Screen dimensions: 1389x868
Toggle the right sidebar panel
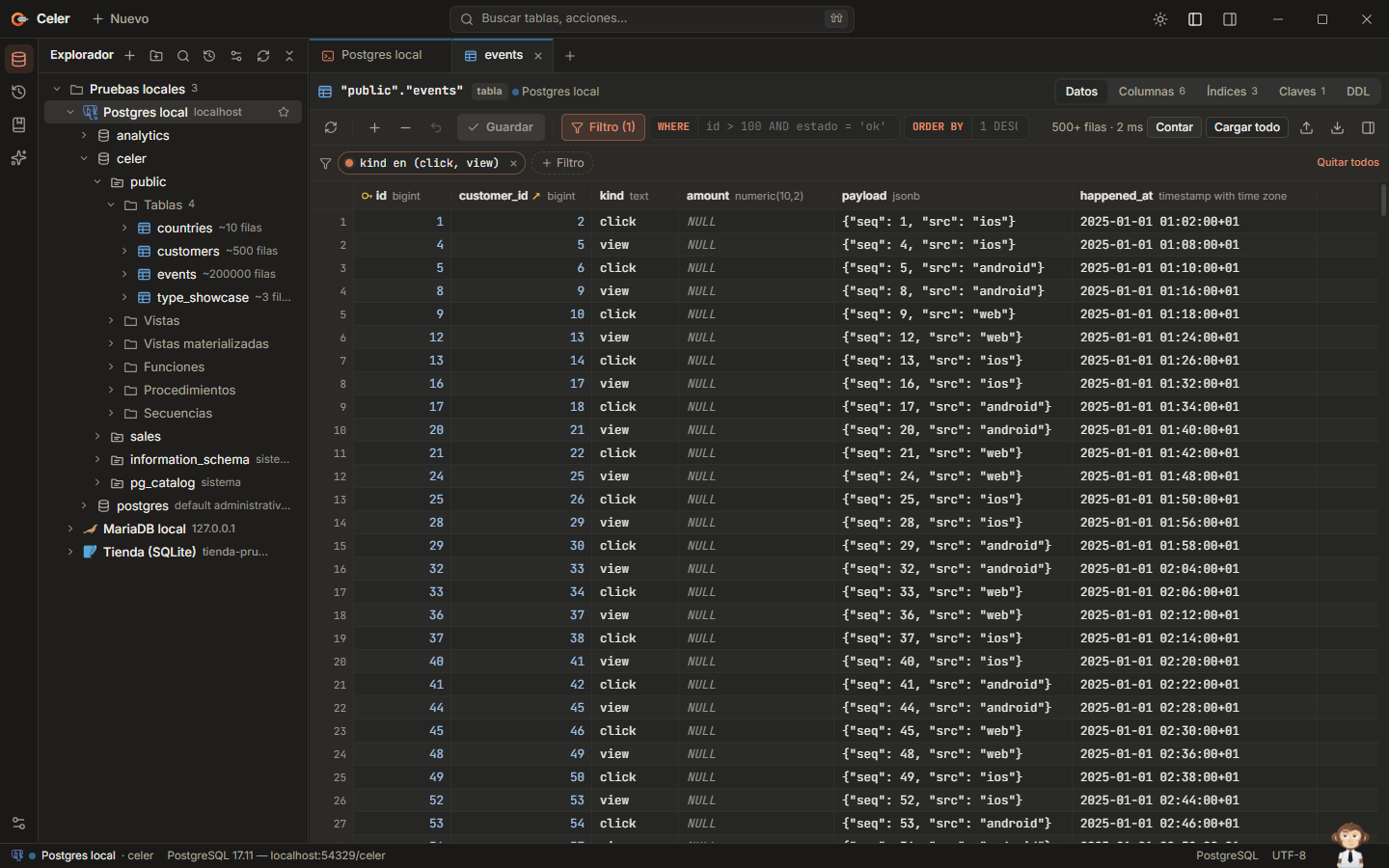pyautogui.click(x=1230, y=19)
